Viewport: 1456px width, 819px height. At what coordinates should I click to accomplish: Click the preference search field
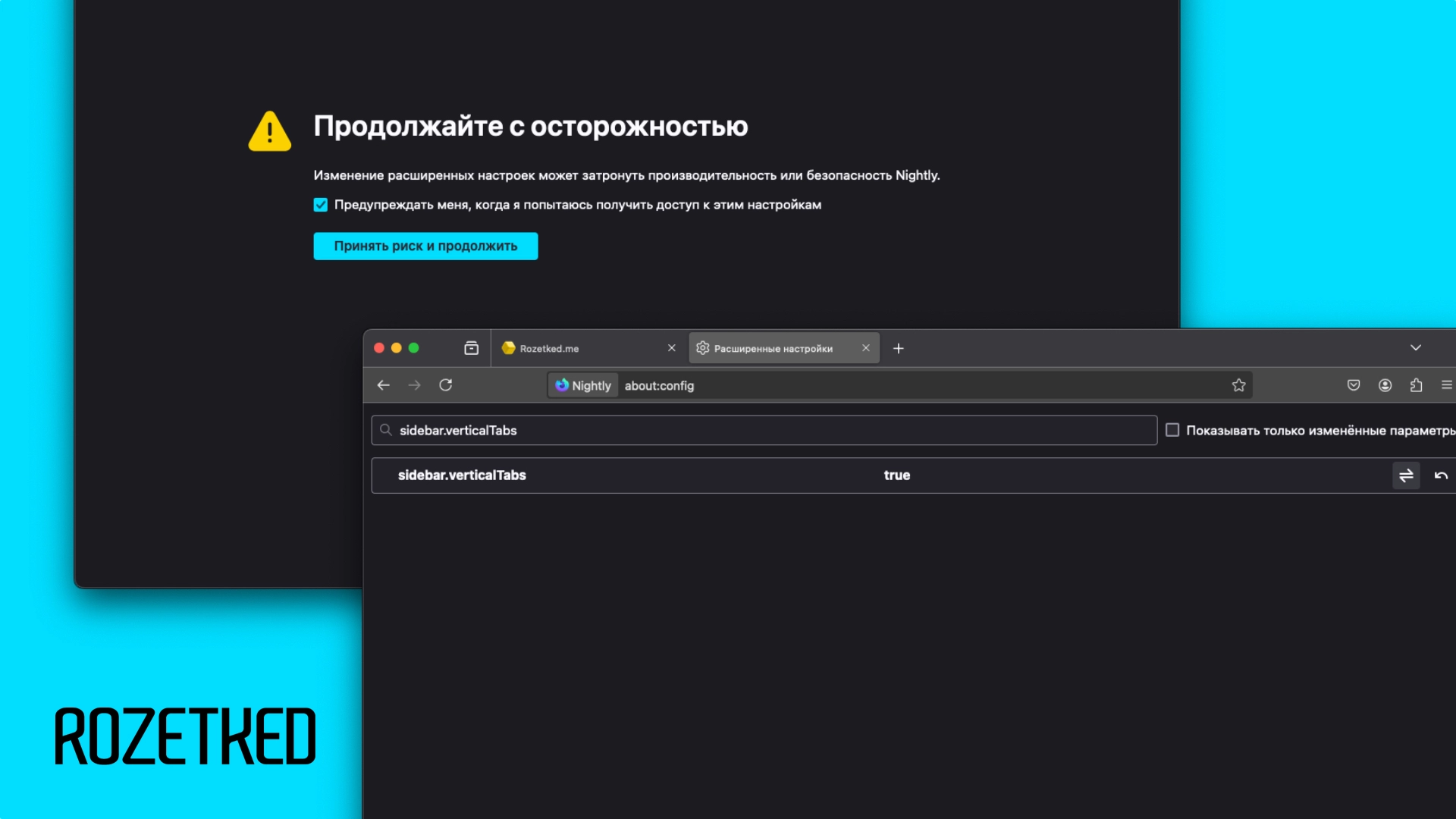click(766, 430)
